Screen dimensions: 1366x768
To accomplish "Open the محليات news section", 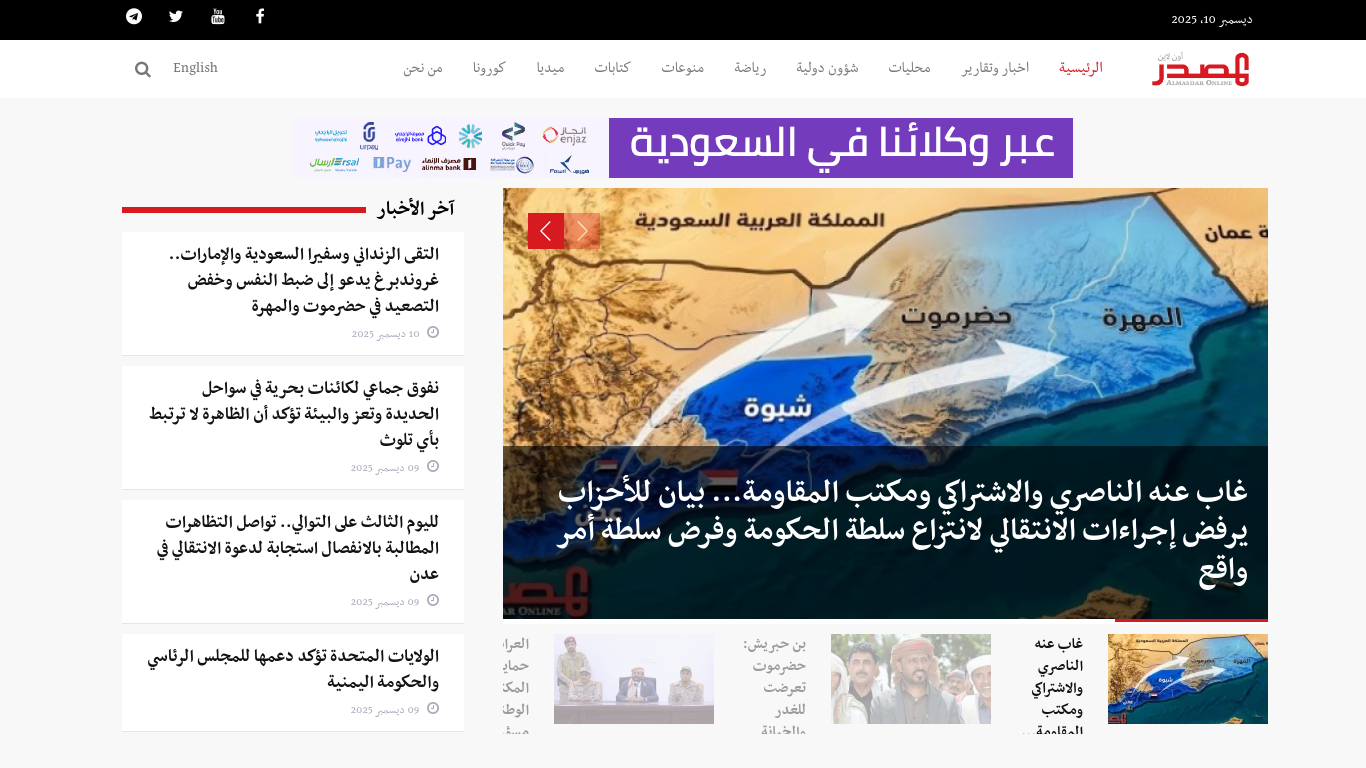I will (x=908, y=68).
